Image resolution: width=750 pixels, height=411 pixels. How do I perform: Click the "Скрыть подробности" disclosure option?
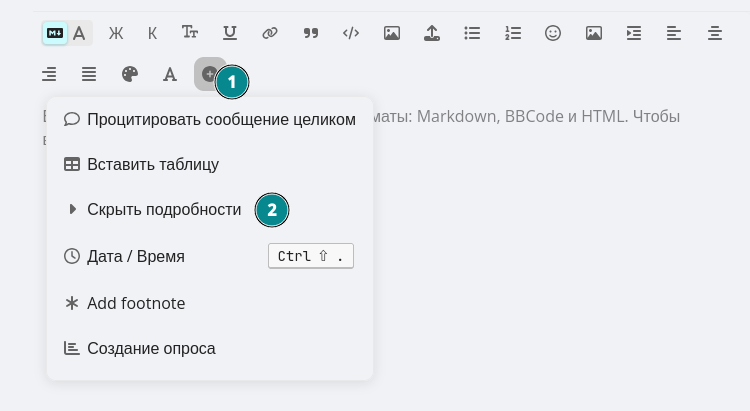click(x=164, y=210)
